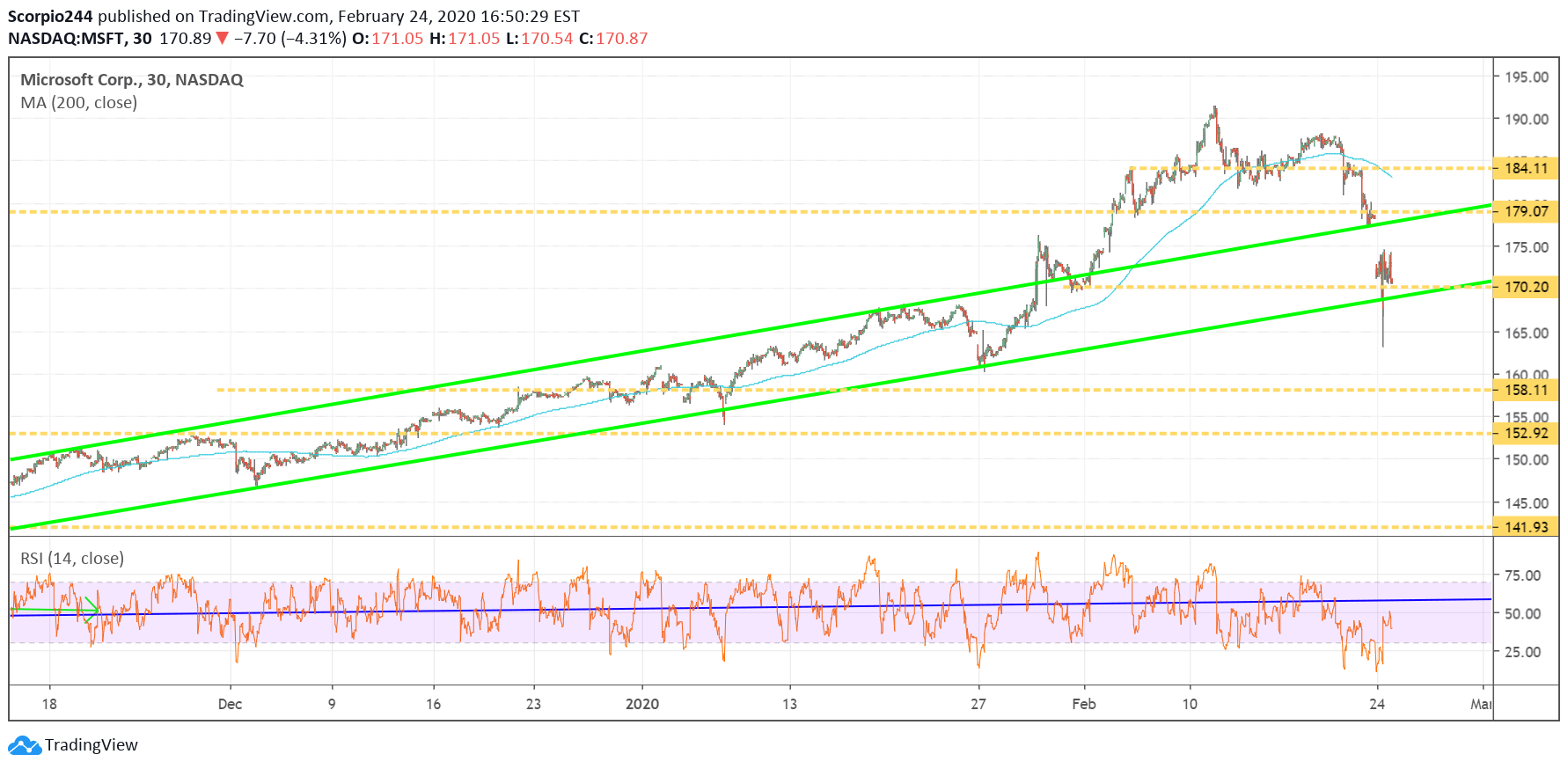Click the 16 date on time axis

pyautogui.click(x=433, y=704)
